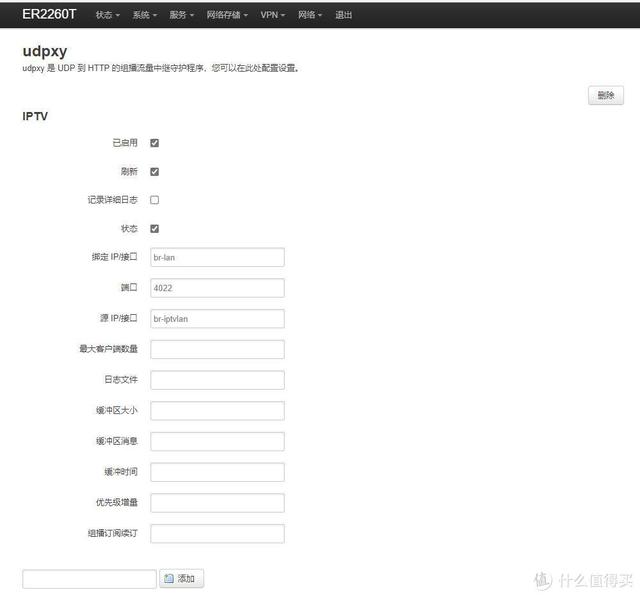Enable the 记录详细日志 verbose checkbox
This screenshot has width=640, height=597.
(154, 200)
